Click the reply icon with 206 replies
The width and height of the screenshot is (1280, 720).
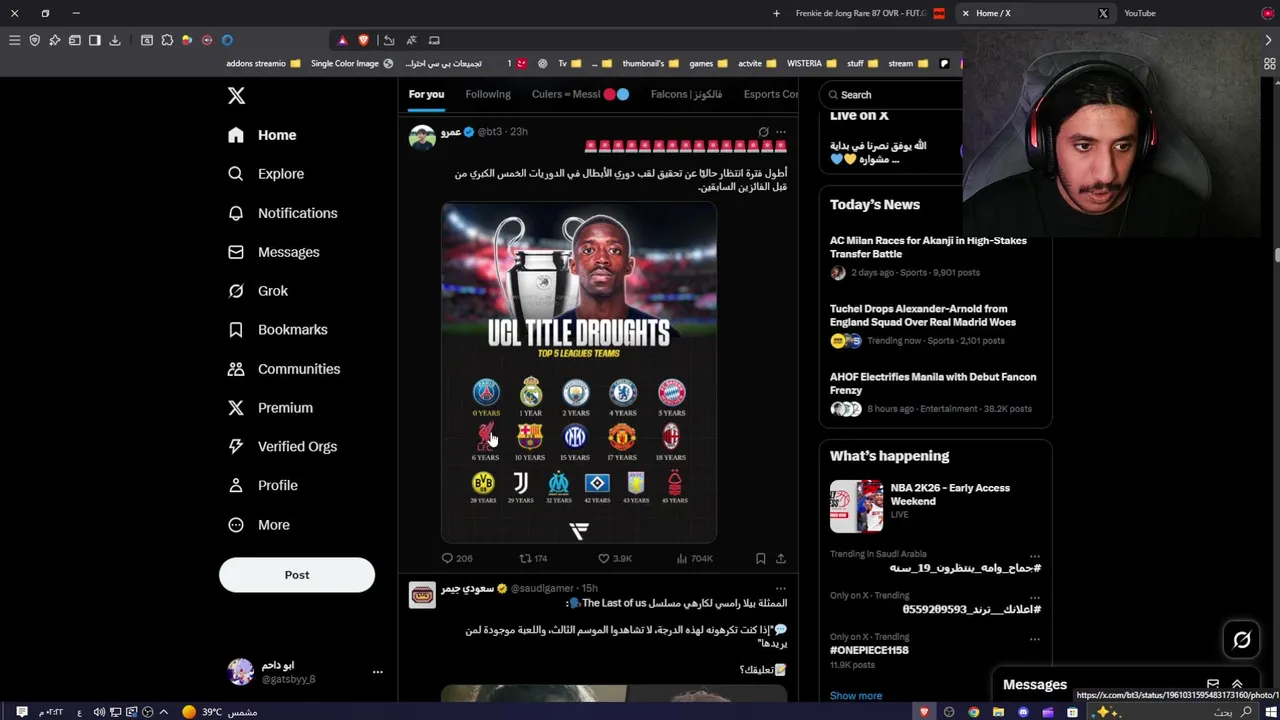(447, 558)
